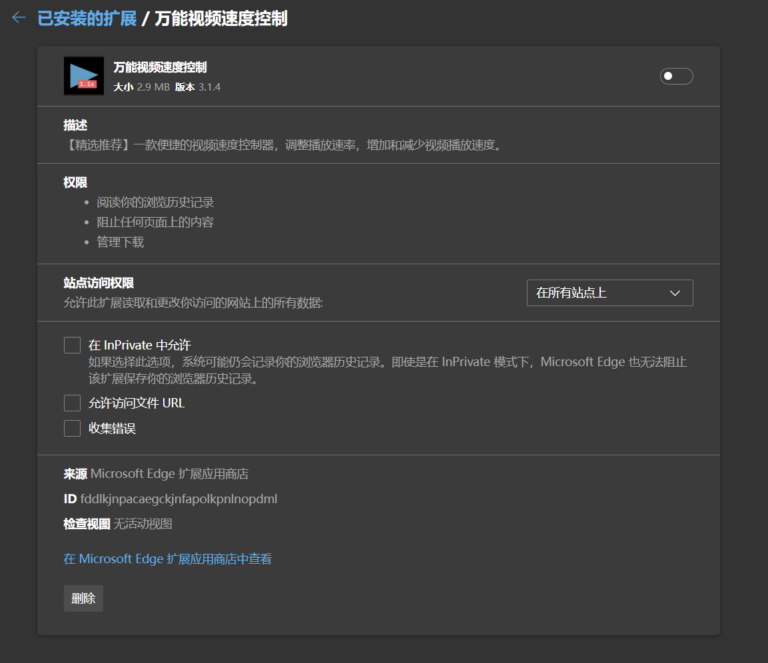
Task: Click the 版本 3.1.4 version text
Action: tap(198, 87)
